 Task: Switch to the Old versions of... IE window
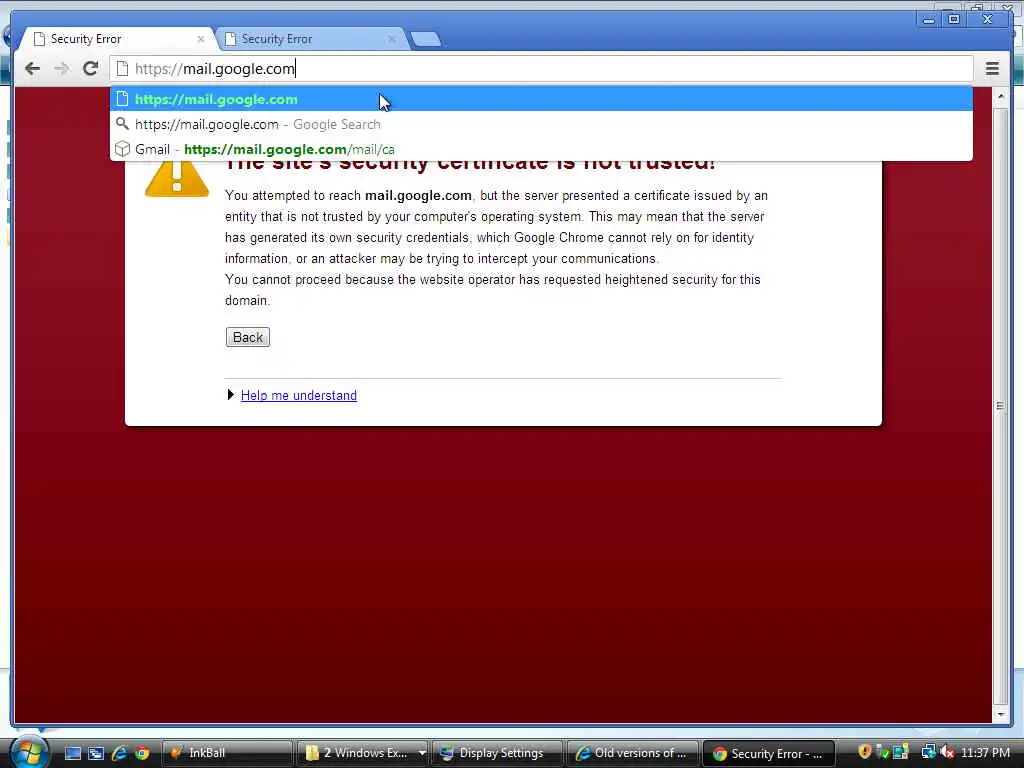[632, 753]
